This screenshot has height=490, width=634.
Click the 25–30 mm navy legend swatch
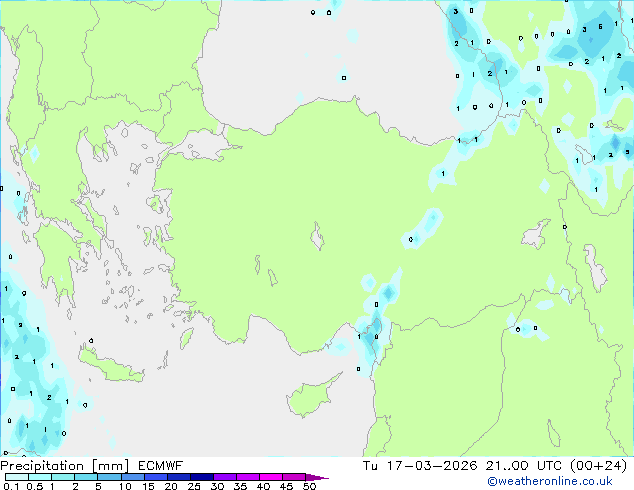(201, 477)
